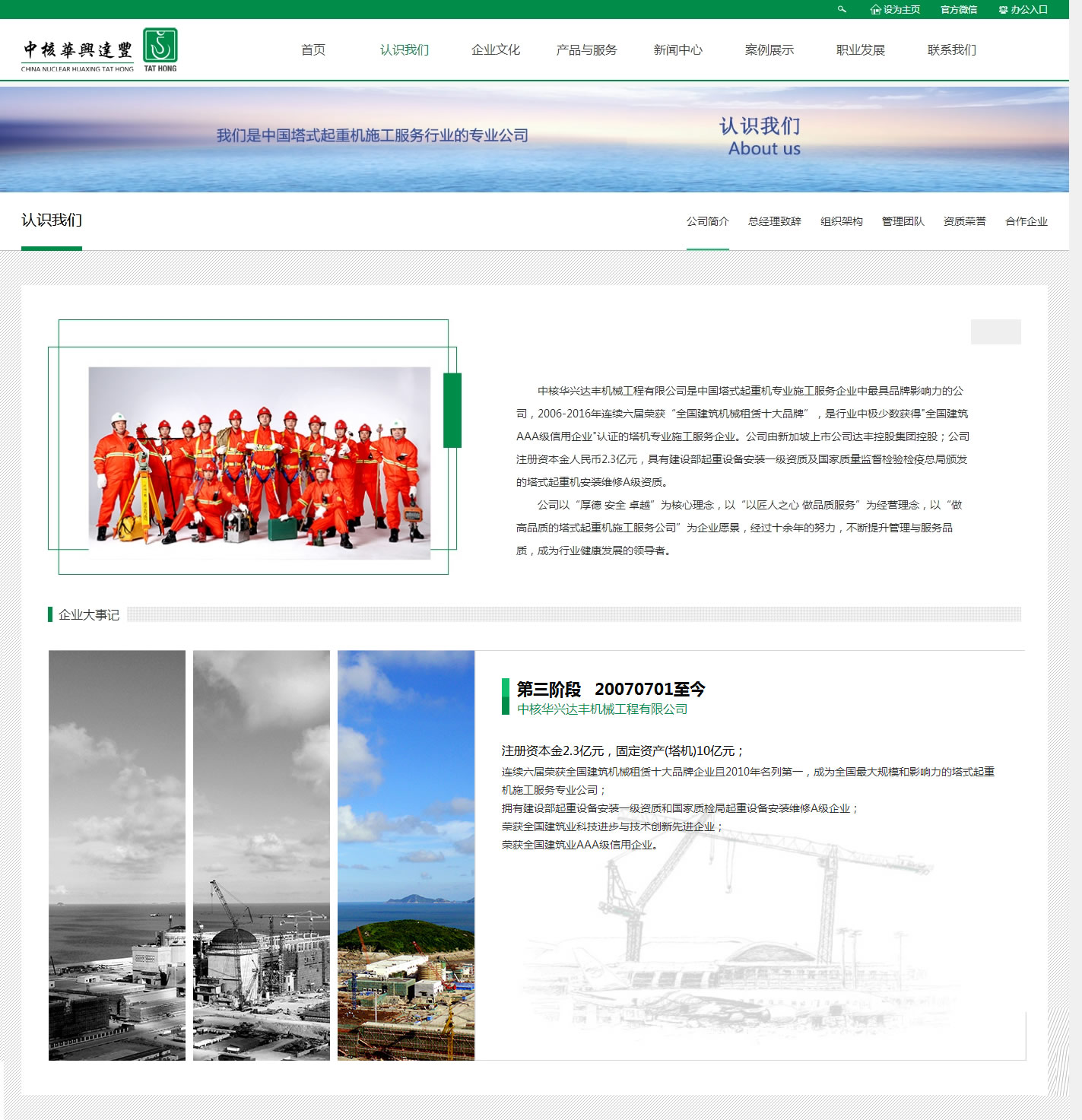Click the banner slogan 我们是中国塔式起重机施工服务行业的专业公司
Viewport: 1082px width, 1120px height.
click(373, 135)
